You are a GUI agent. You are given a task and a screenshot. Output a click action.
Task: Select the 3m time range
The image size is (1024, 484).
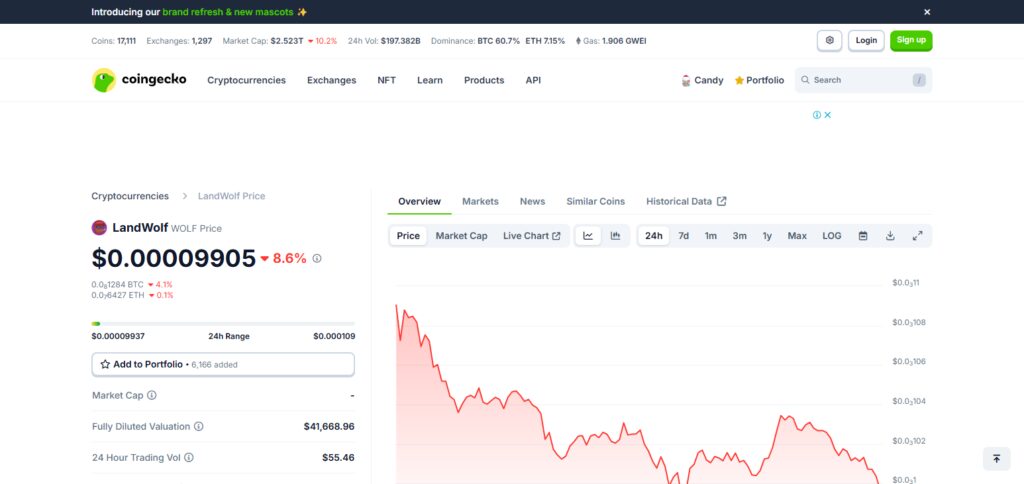tap(739, 236)
